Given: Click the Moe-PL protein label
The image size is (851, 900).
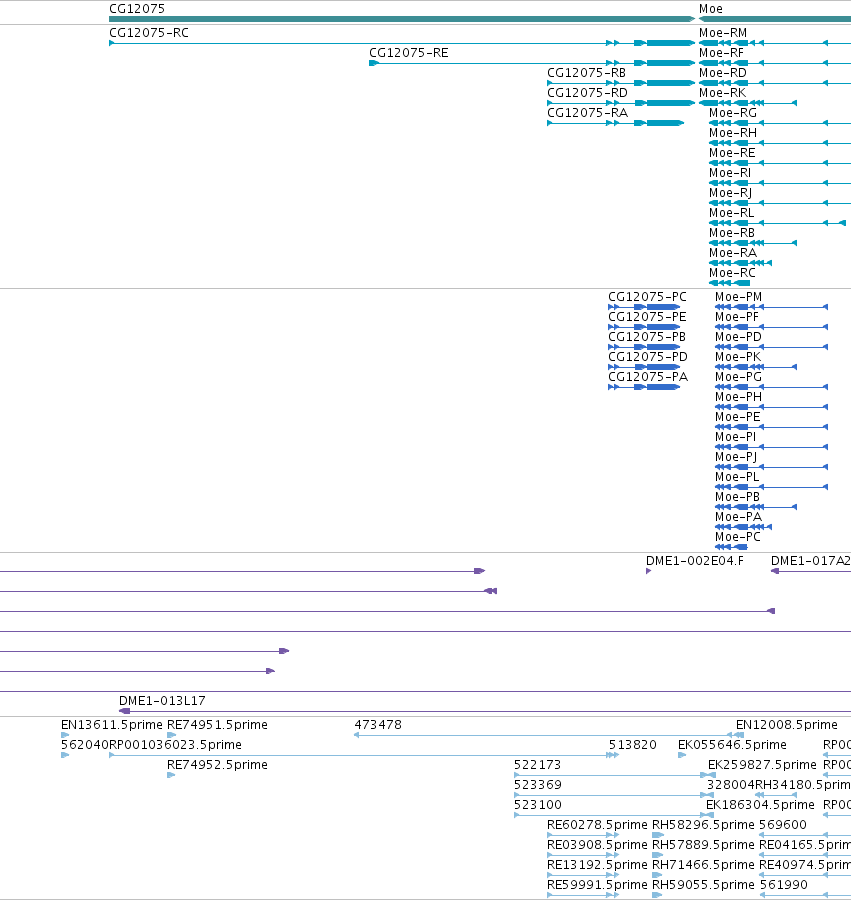Looking at the screenshot, I should [x=737, y=477].
